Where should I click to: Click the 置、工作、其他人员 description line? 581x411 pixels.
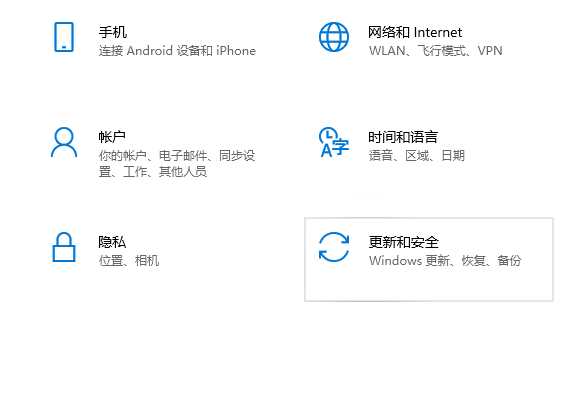tap(152, 172)
